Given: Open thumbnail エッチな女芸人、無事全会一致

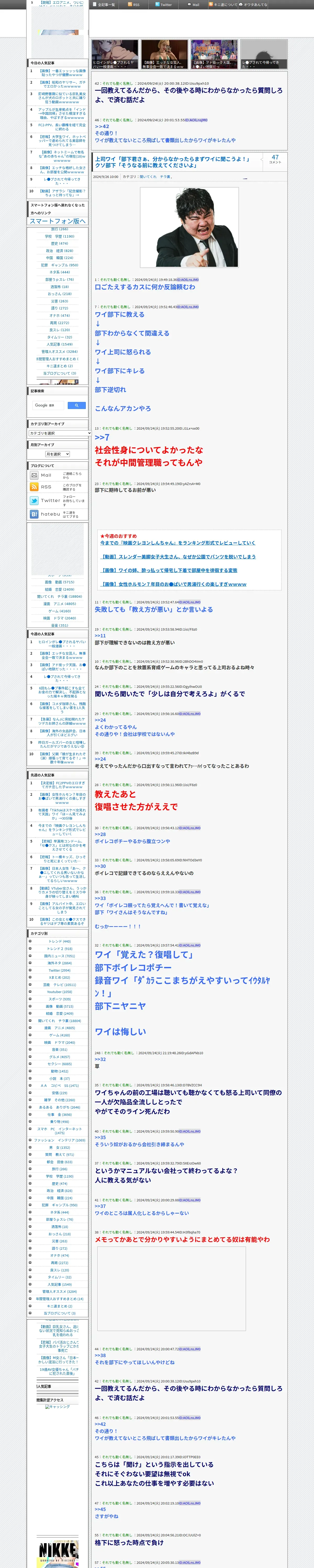Looking at the screenshot, I should click(165, 54).
